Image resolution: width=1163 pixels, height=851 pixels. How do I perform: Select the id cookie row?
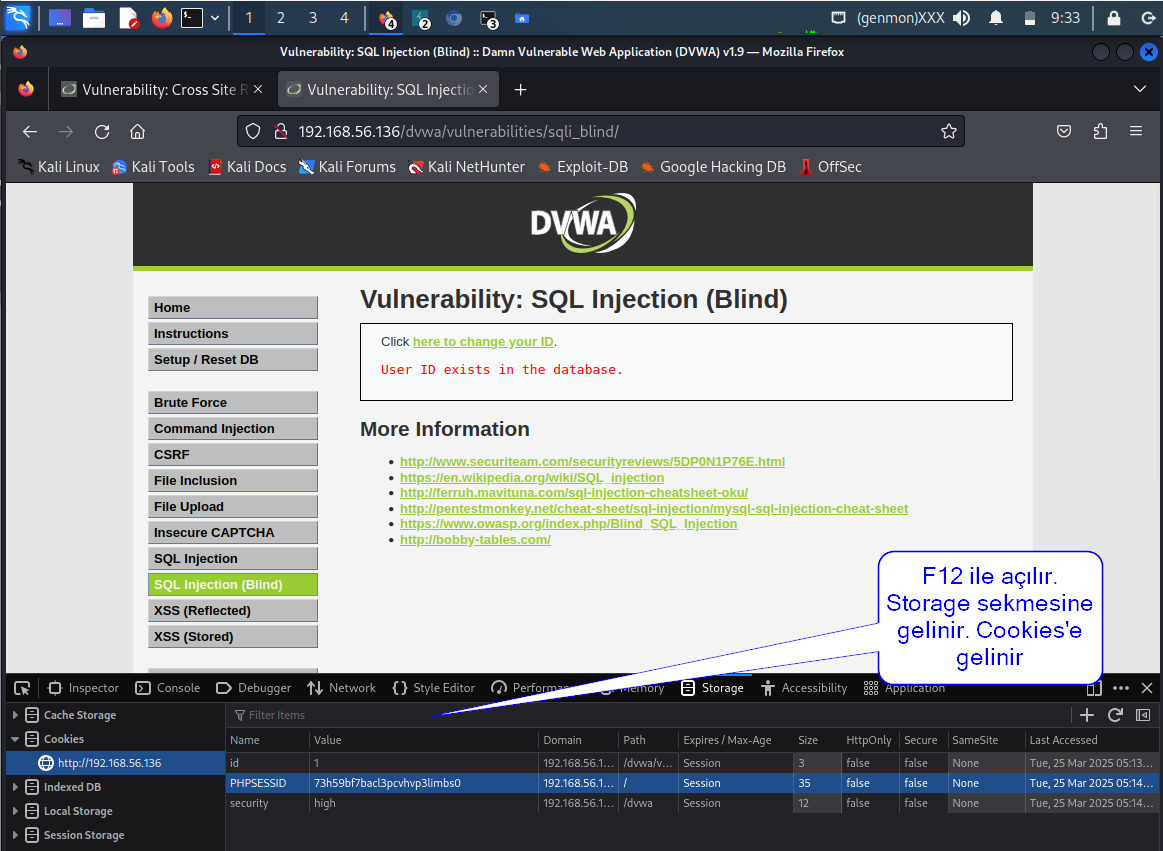(693, 763)
